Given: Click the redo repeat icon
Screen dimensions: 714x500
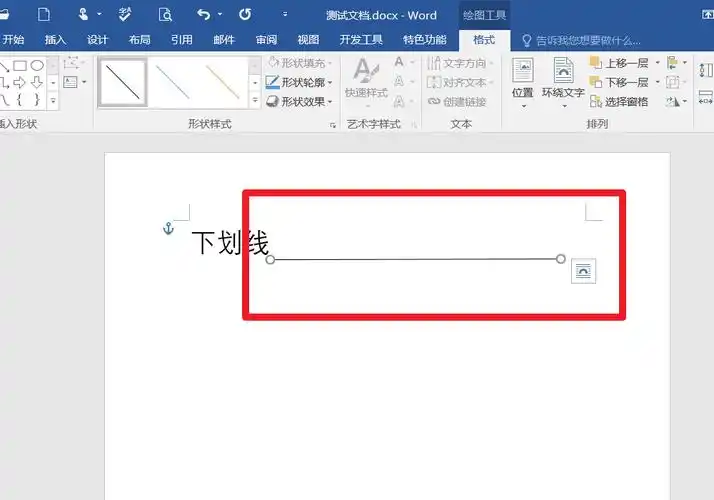Looking at the screenshot, I should tap(245, 15).
